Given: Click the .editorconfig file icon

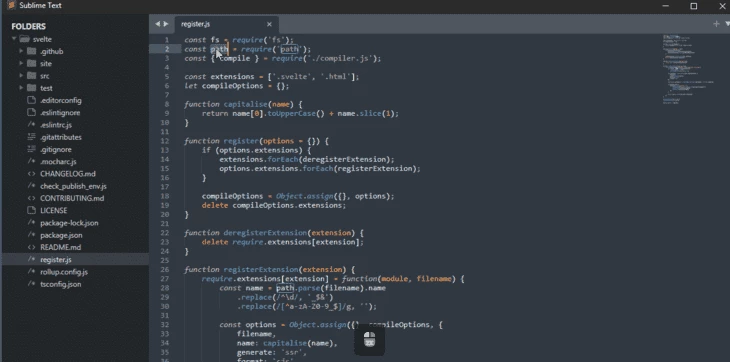Looking at the screenshot, I should point(32,100).
